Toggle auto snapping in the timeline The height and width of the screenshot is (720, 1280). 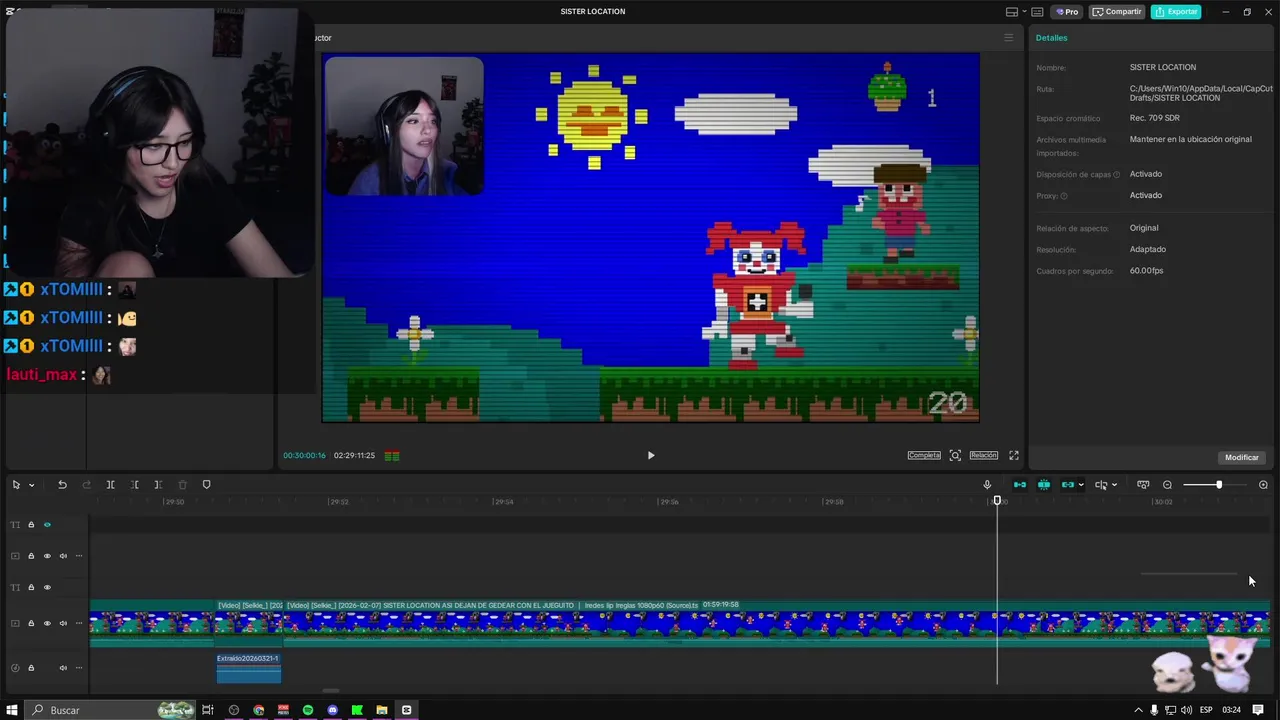(x=1044, y=485)
